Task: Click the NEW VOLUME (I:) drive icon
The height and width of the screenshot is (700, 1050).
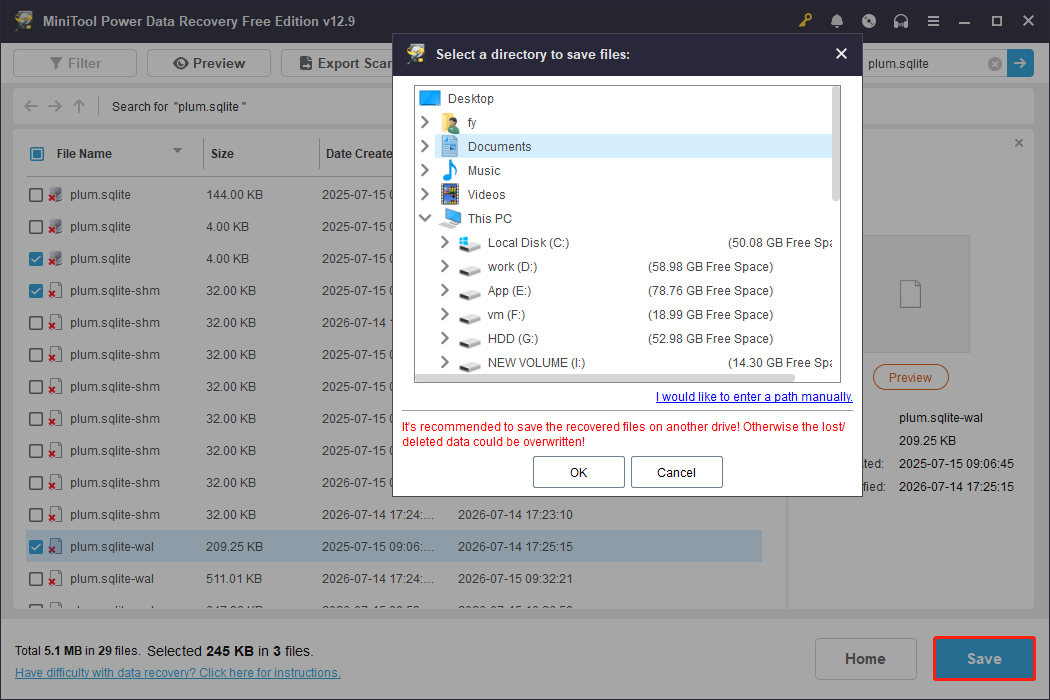Action: click(469, 365)
